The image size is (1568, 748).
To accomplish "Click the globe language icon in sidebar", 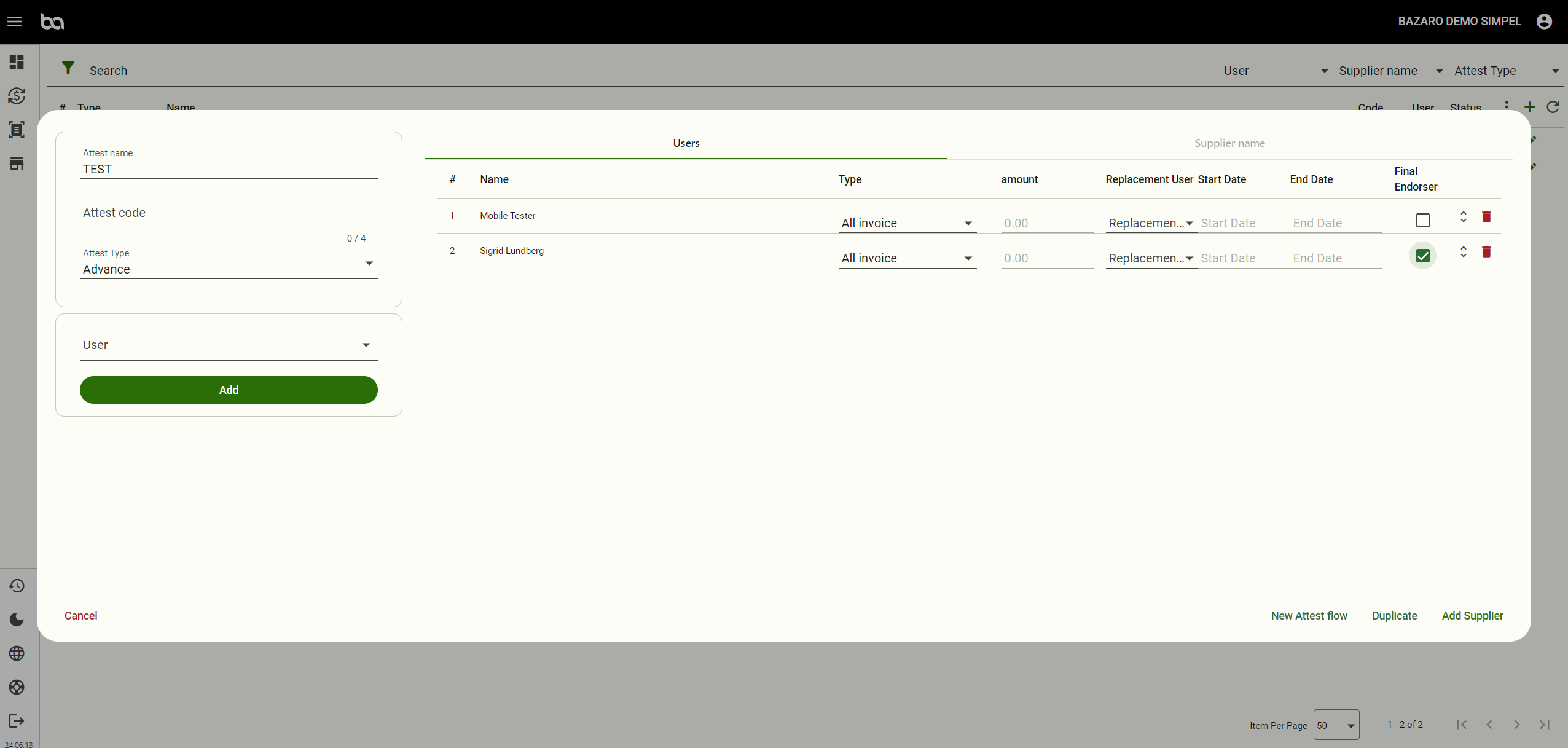I will pos(17,653).
